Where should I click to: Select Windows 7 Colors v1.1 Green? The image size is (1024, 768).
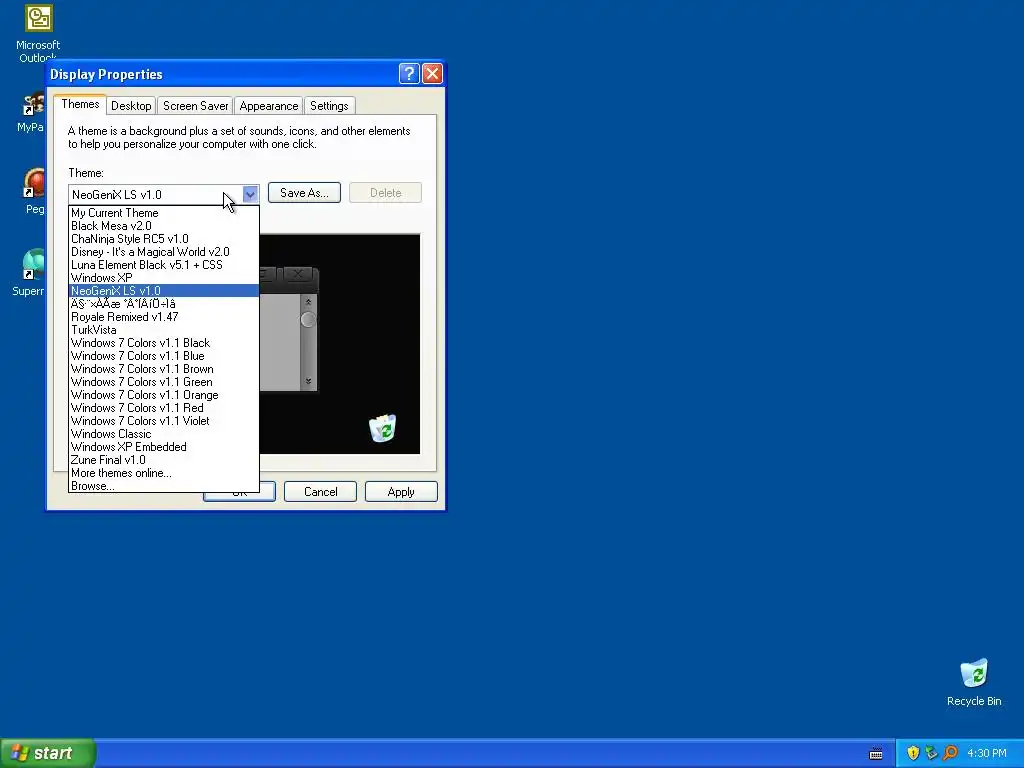click(164, 382)
